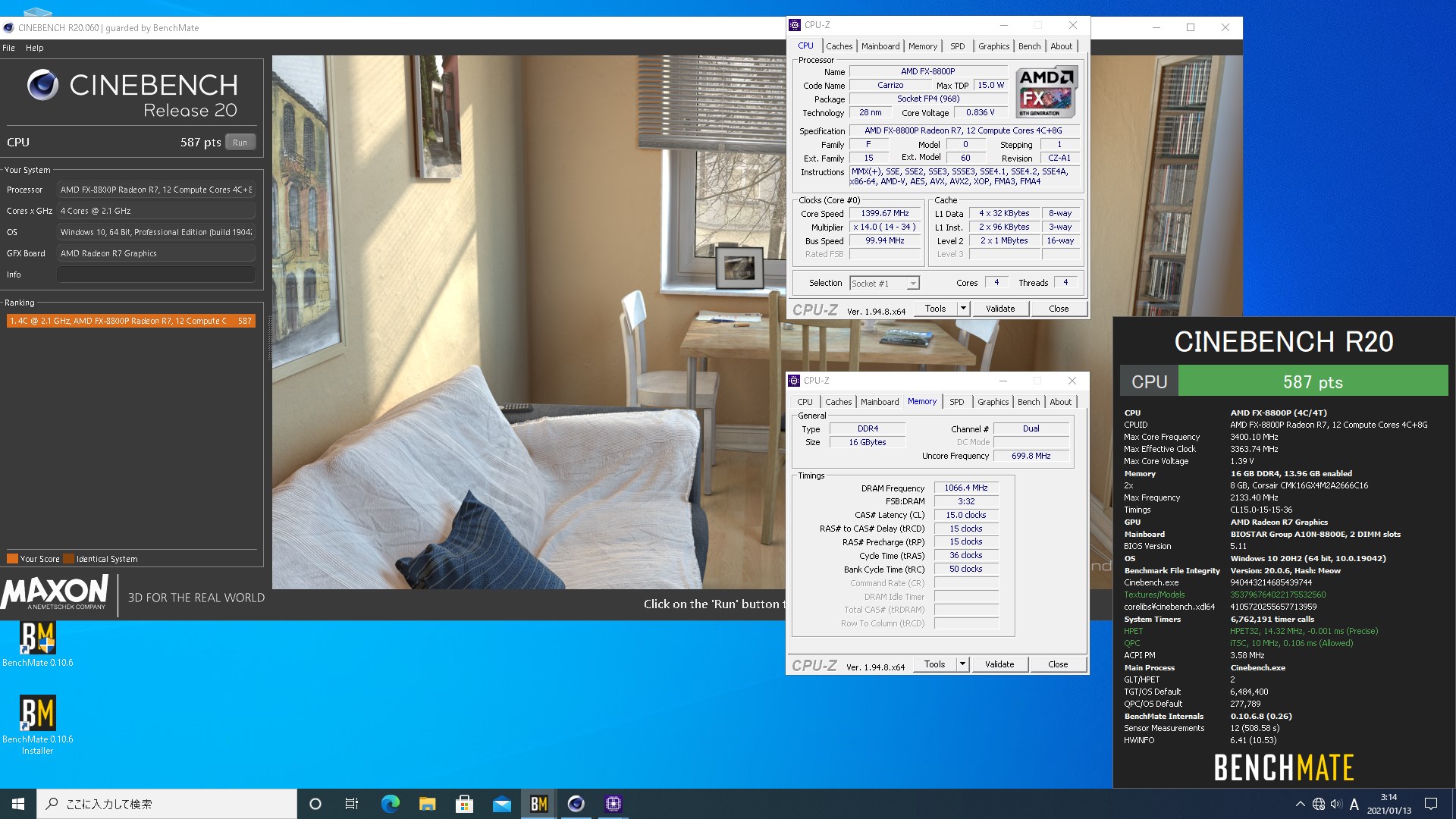Image resolution: width=1456 pixels, height=819 pixels.
Task: Open volume speaker tray icon
Action: (x=1336, y=804)
